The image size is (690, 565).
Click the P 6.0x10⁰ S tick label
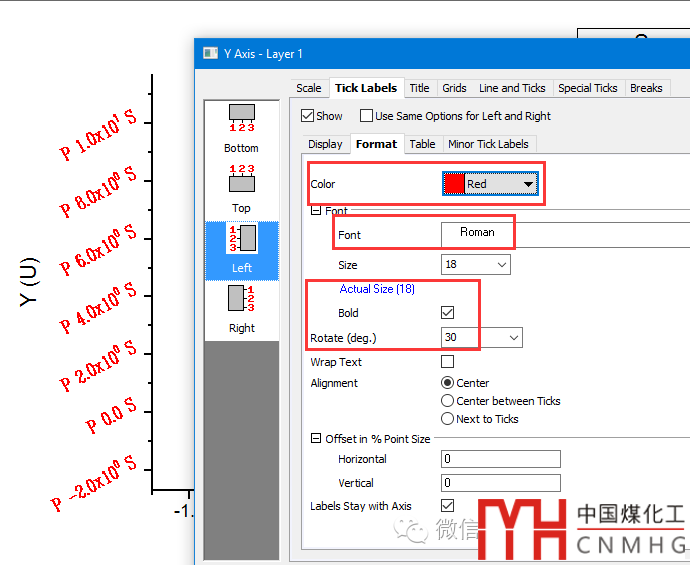[x=98, y=250]
